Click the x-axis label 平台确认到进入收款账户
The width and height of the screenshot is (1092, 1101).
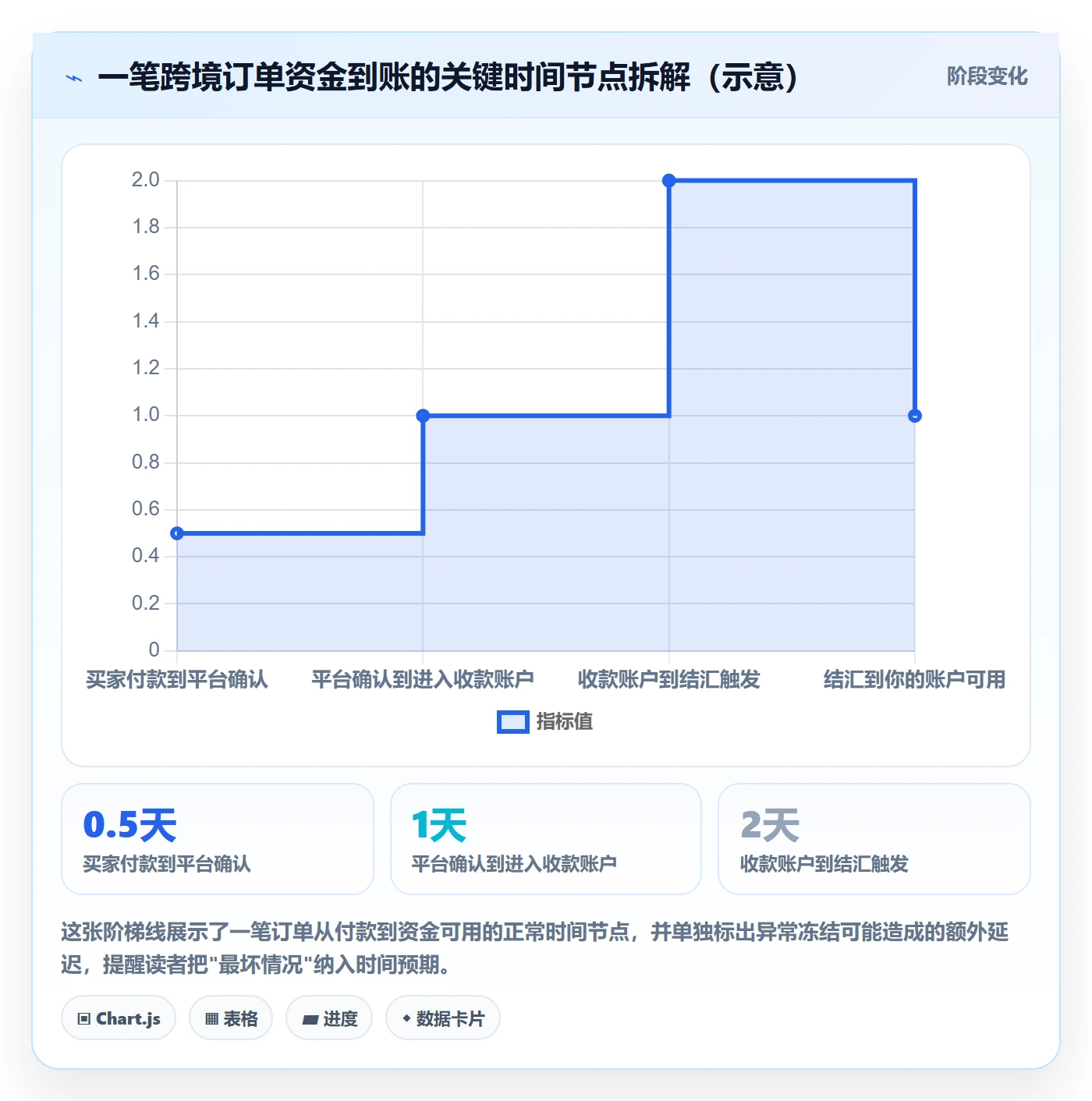click(423, 679)
